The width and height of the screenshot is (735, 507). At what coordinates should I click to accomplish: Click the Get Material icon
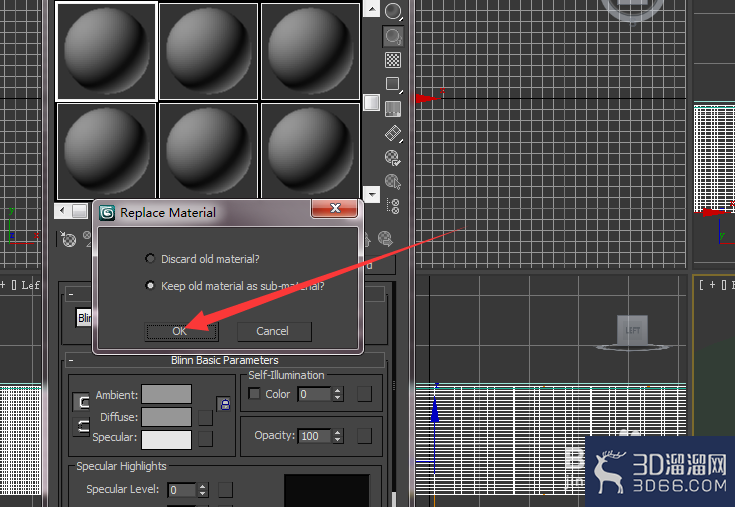pyautogui.click(x=68, y=239)
